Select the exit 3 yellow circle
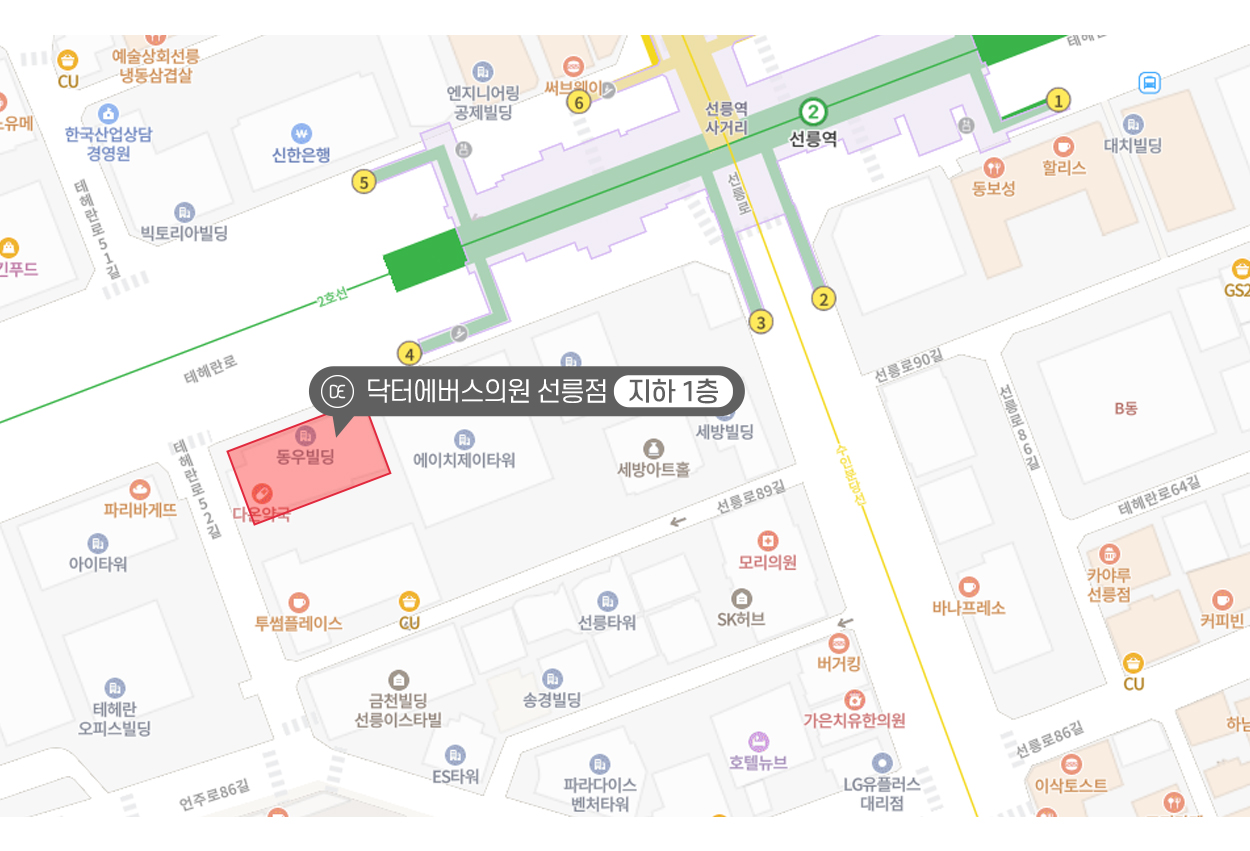Screen dimensions: 1250x851 [761, 322]
